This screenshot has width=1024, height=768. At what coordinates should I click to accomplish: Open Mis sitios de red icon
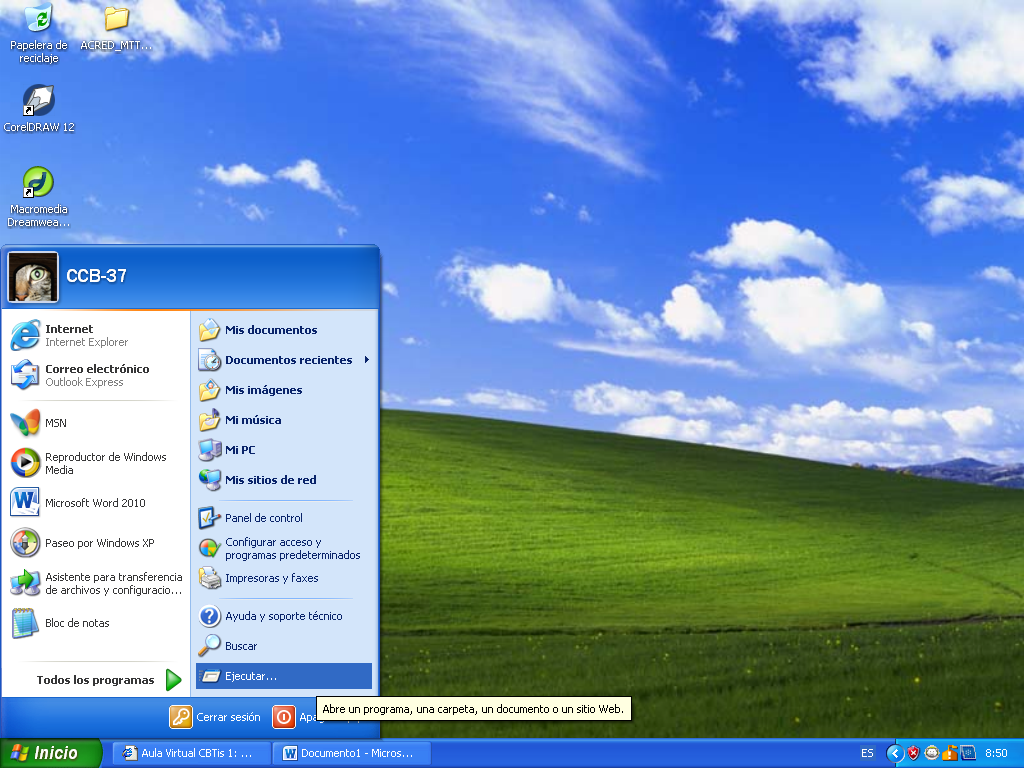210,480
